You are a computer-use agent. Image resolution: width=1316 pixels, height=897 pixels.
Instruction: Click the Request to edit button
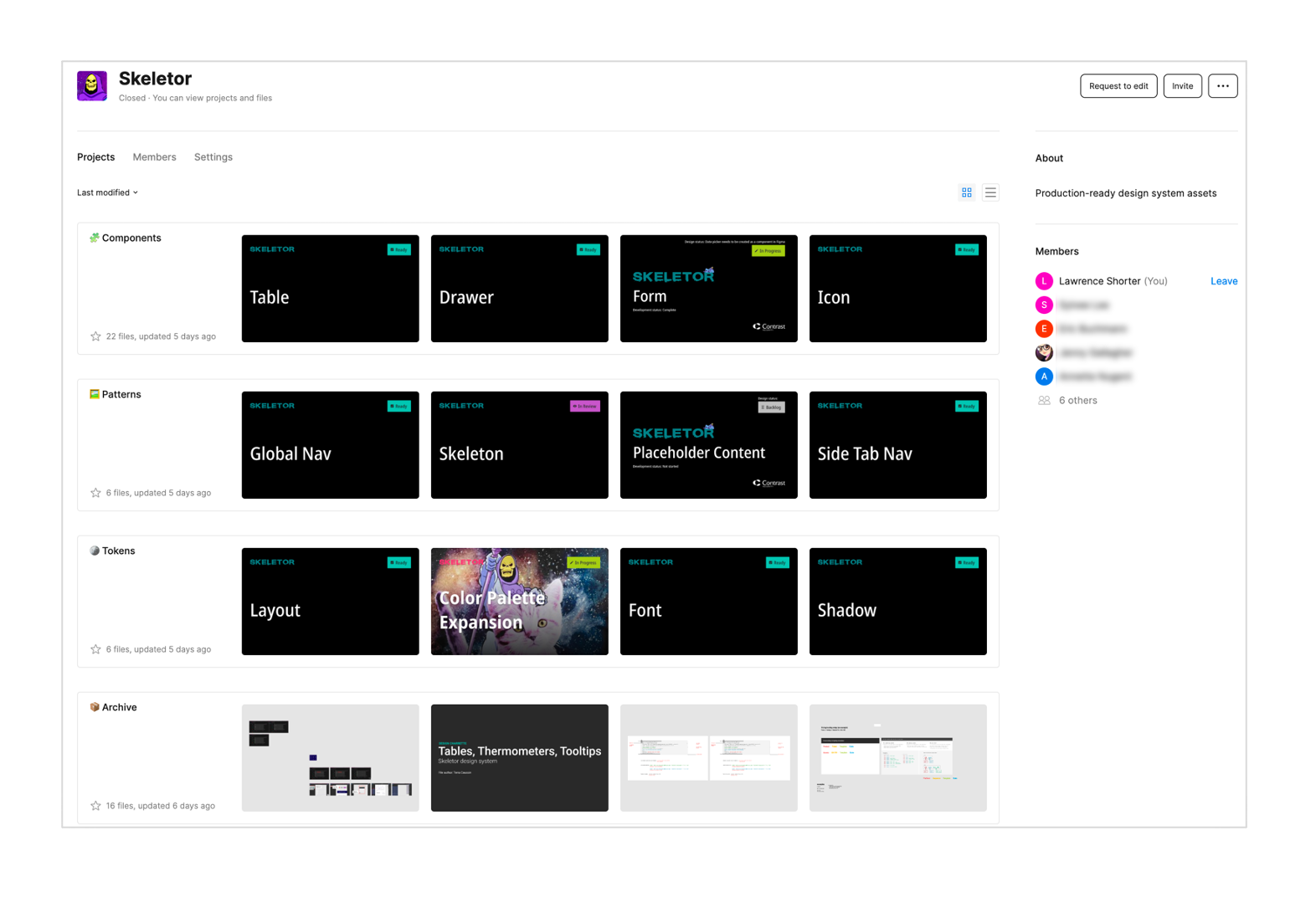click(x=1118, y=86)
